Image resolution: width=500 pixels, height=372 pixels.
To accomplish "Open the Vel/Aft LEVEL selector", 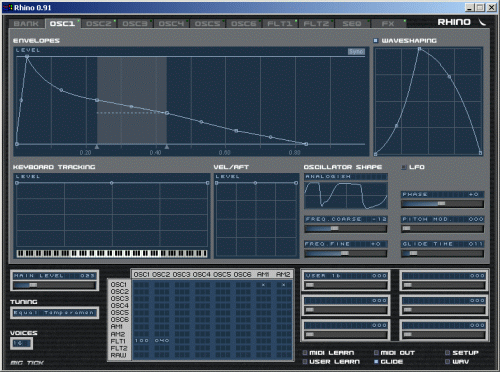I will click(x=228, y=177).
